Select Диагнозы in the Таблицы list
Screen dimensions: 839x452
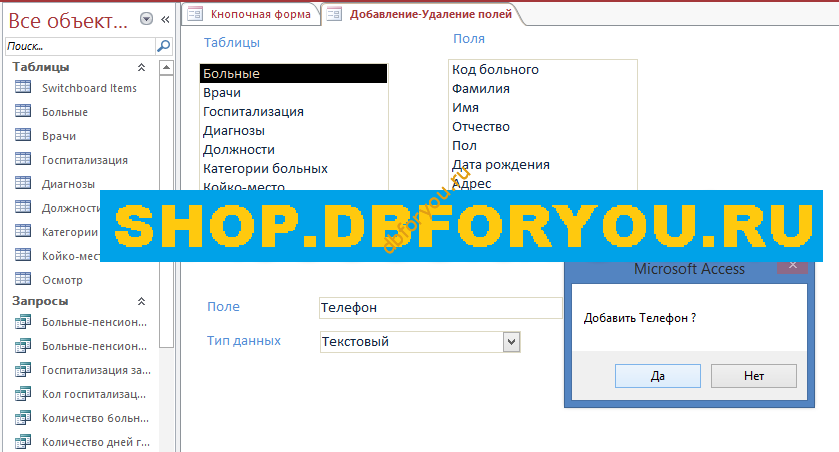point(293,131)
